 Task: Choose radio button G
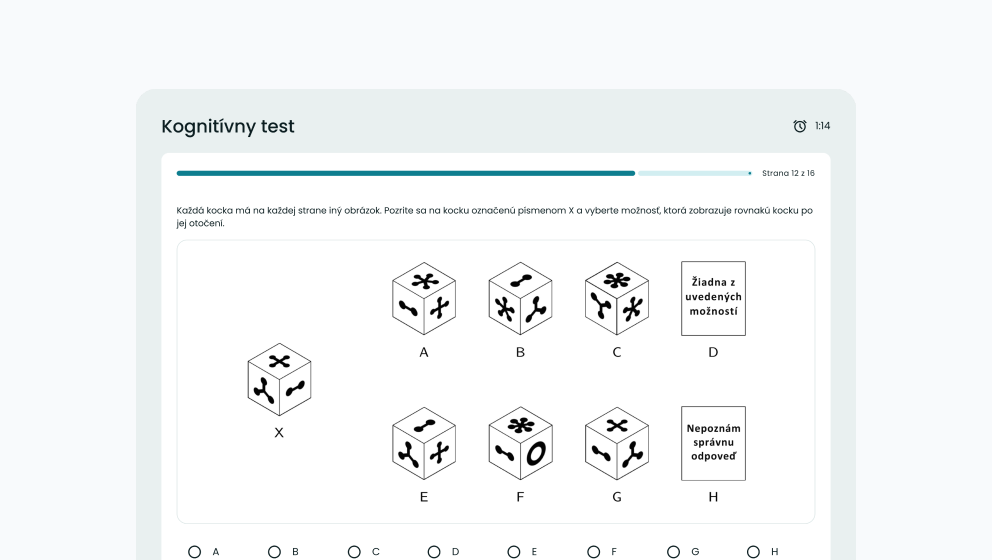click(x=673, y=552)
